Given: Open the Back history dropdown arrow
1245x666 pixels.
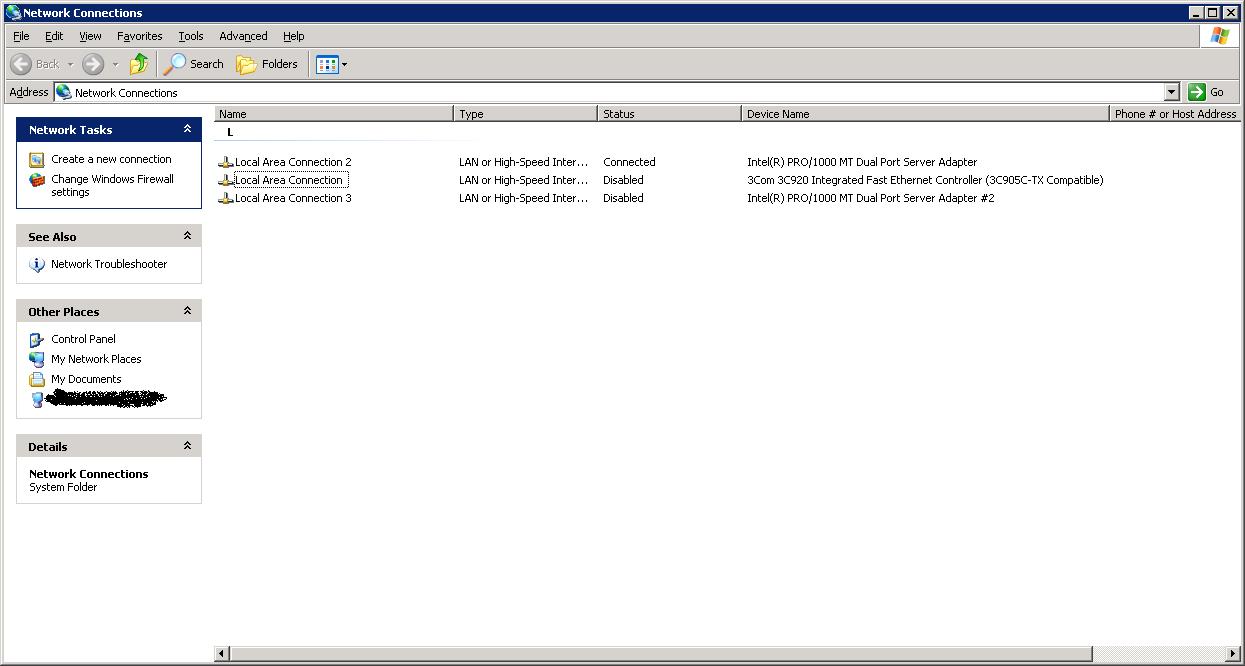Looking at the screenshot, I should click(x=70, y=64).
